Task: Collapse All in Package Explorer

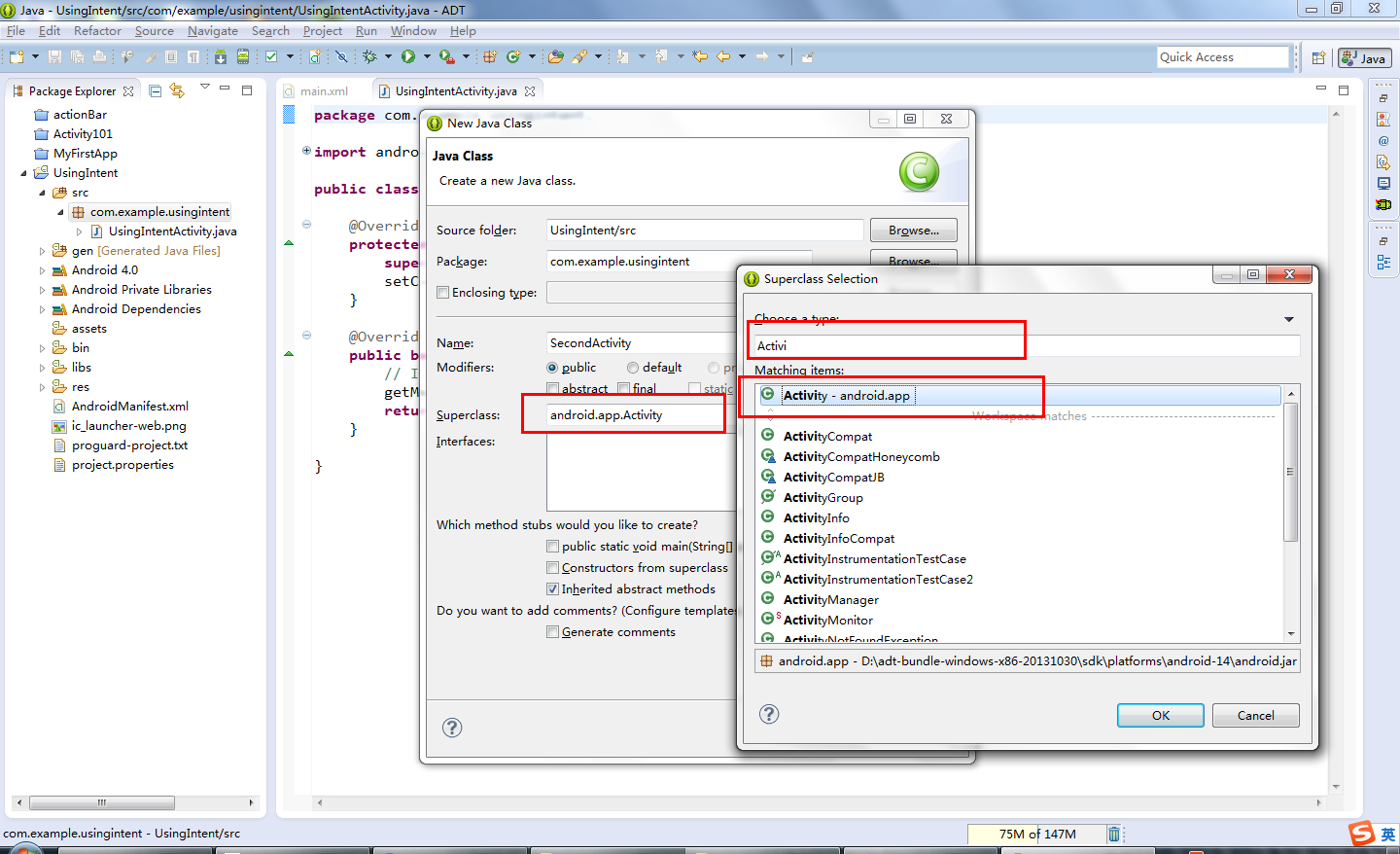Action: tap(155, 90)
